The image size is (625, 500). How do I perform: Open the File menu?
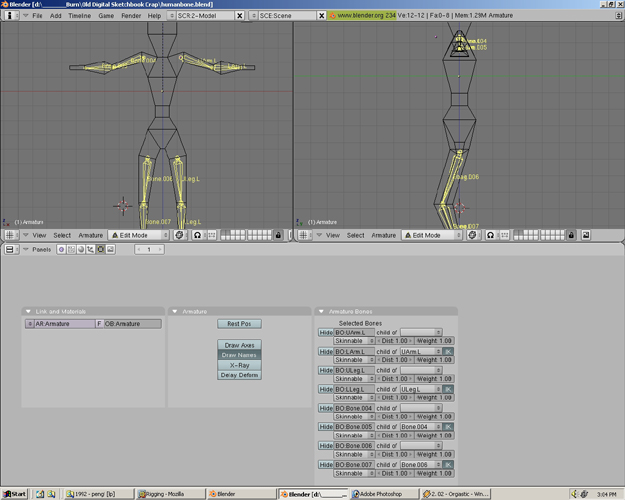pos(37,16)
